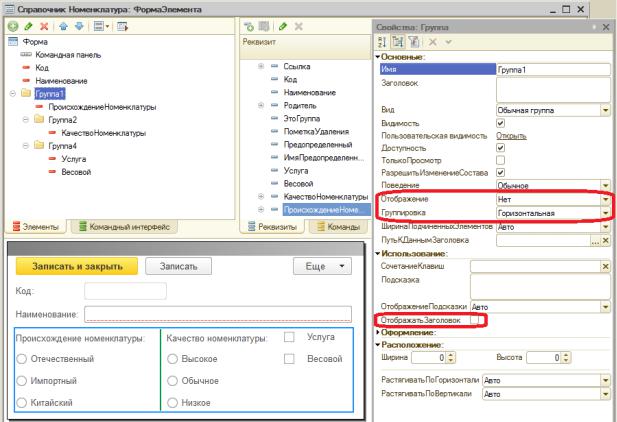Click the gray delete attribute icon
617x422 pixels.
pos(299,26)
